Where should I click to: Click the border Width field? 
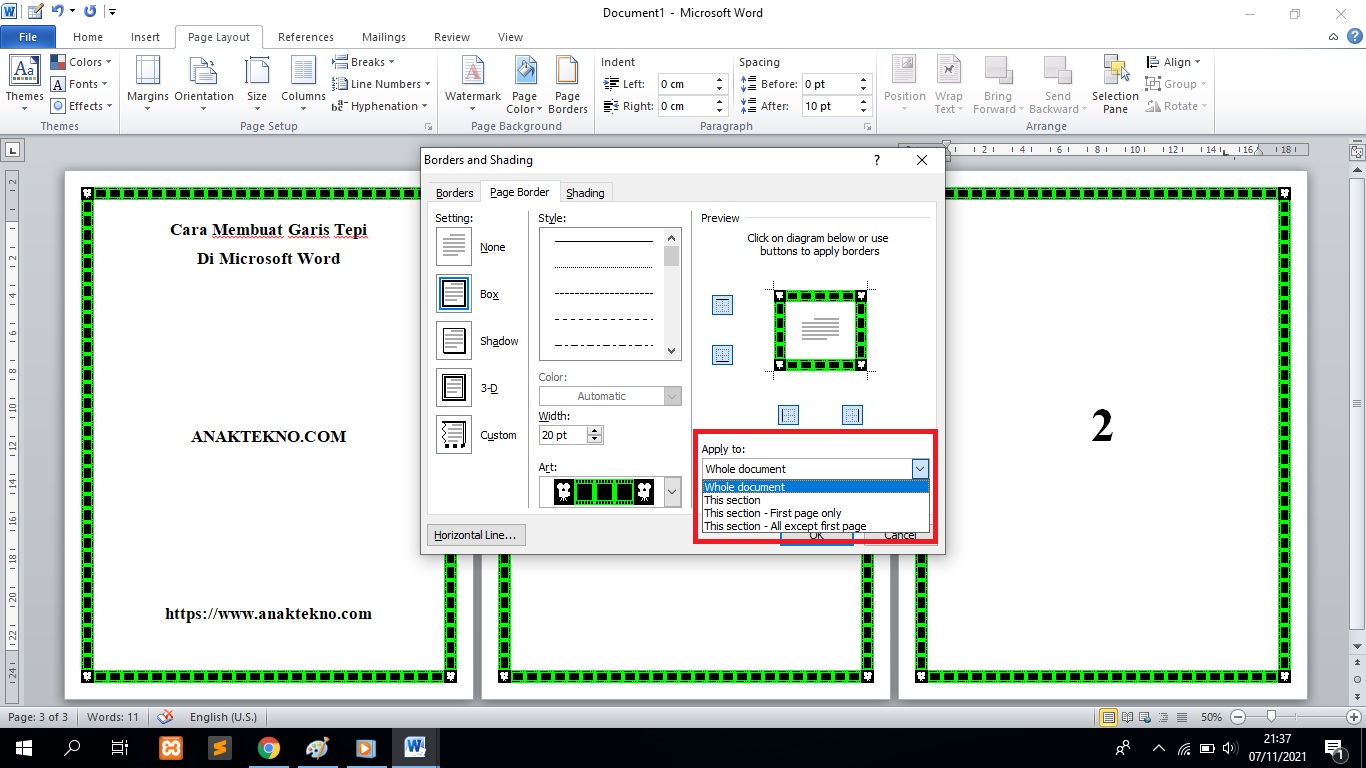(x=563, y=435)
